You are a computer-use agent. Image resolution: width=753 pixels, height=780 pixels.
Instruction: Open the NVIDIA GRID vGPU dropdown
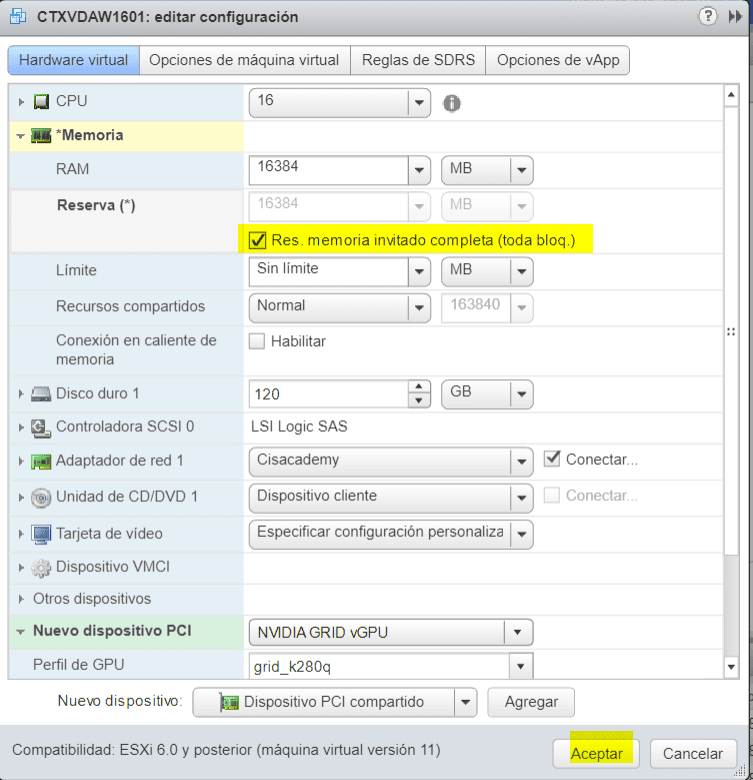point(390,632)
